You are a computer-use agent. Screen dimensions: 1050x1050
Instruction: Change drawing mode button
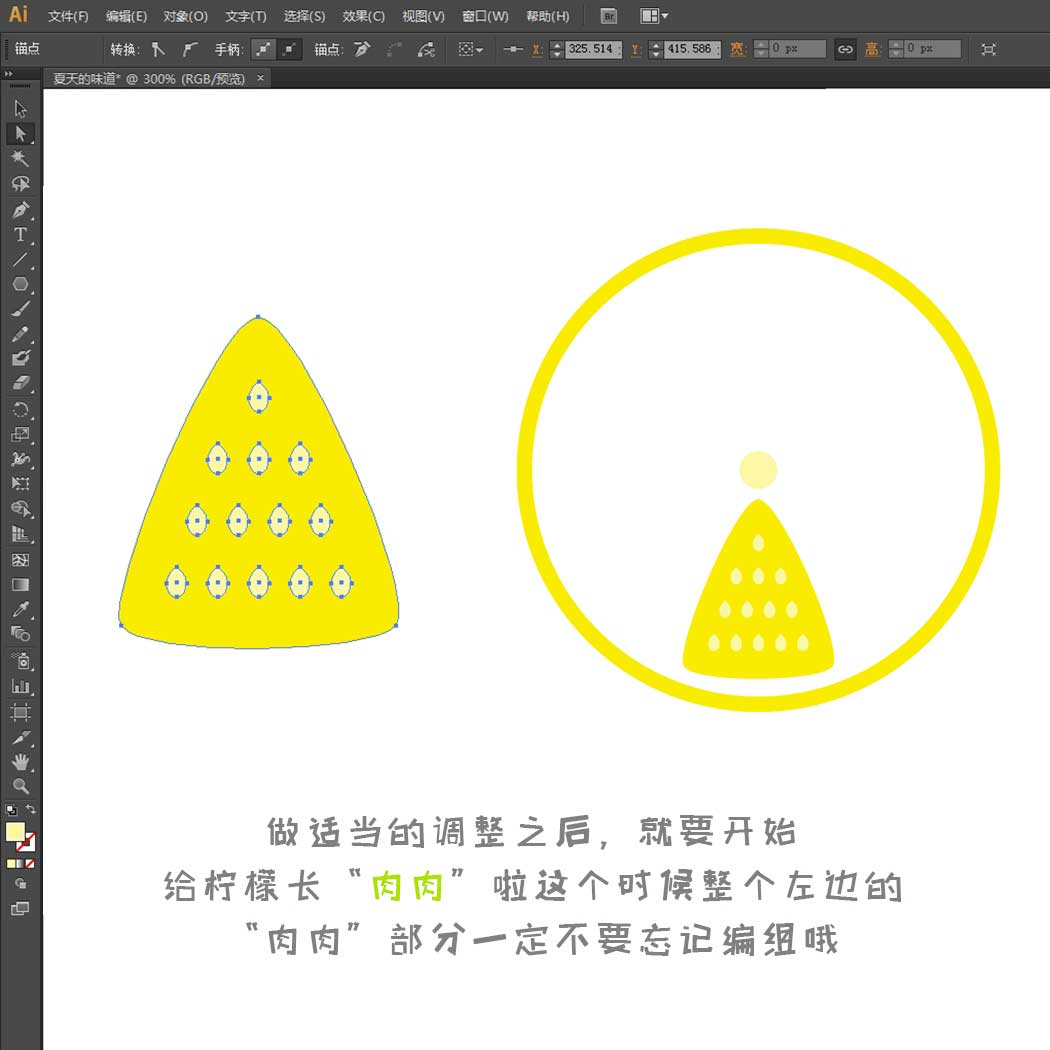point(20,884)
